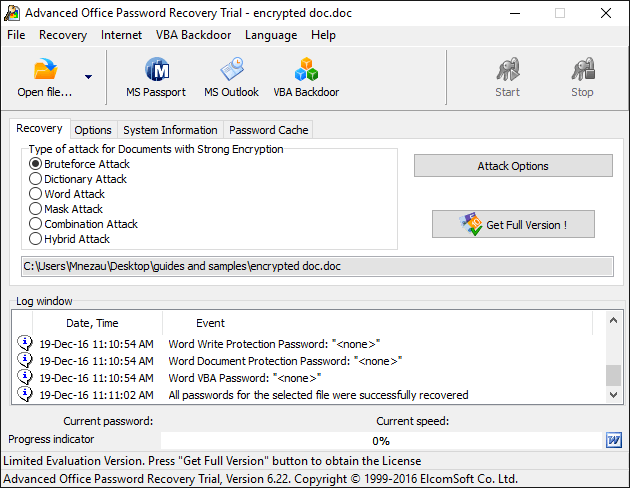Viewport: 630px width, 488px height.
Task: Click Word Document Protection Password log text
Action: click(x=285, y=361)
